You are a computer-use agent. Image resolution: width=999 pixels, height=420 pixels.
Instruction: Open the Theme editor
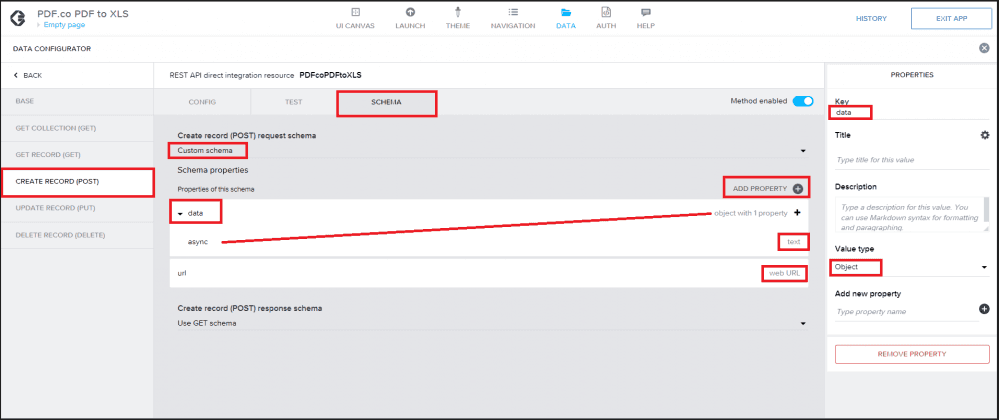tap(457, 18)
